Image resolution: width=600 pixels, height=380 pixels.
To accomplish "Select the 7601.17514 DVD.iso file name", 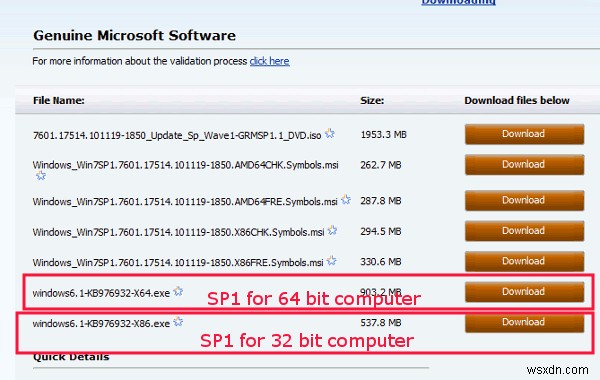I will click(x=177, y=135).
